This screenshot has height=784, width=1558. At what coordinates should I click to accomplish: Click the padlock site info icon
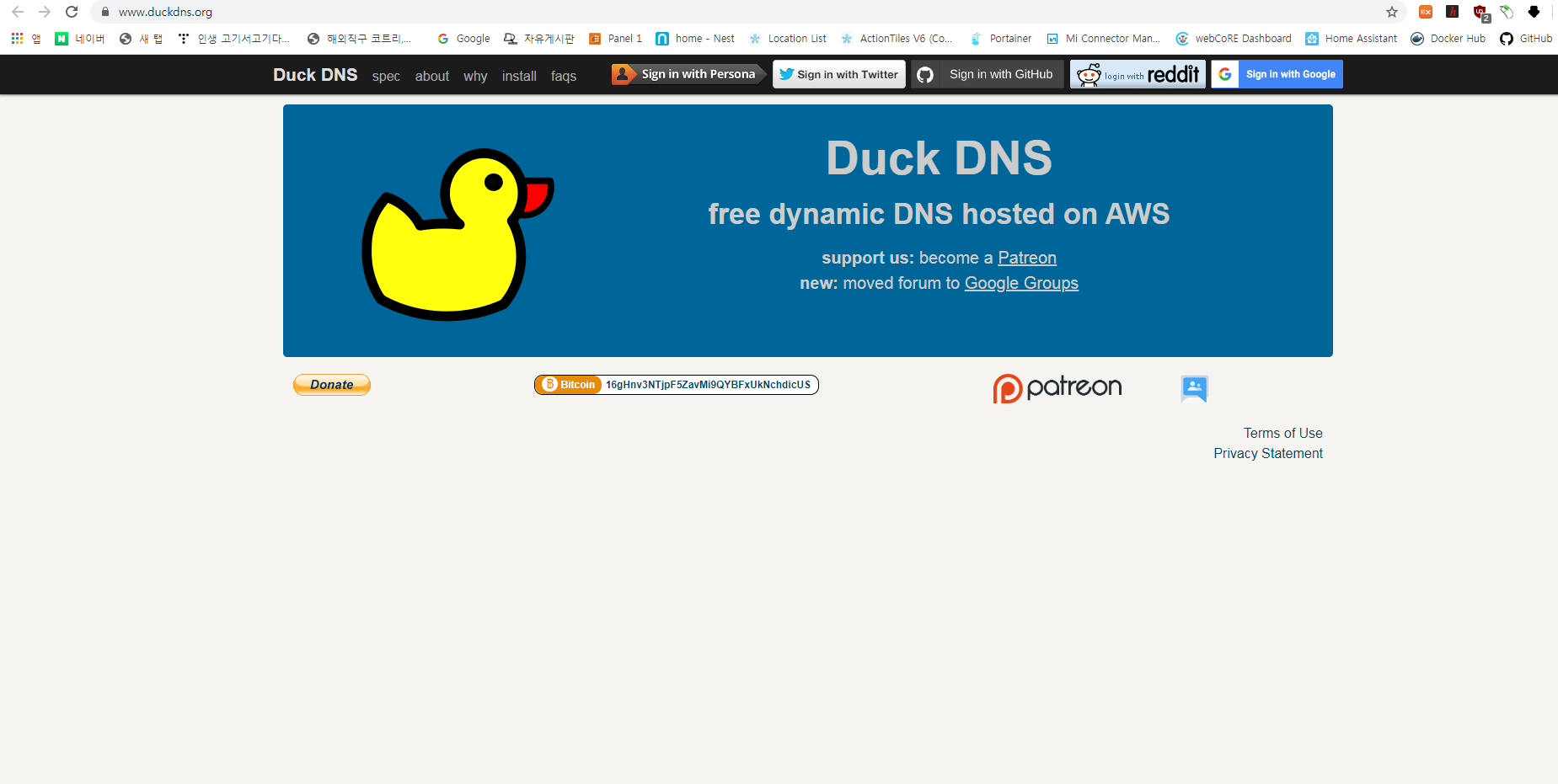tap(105, 12)
